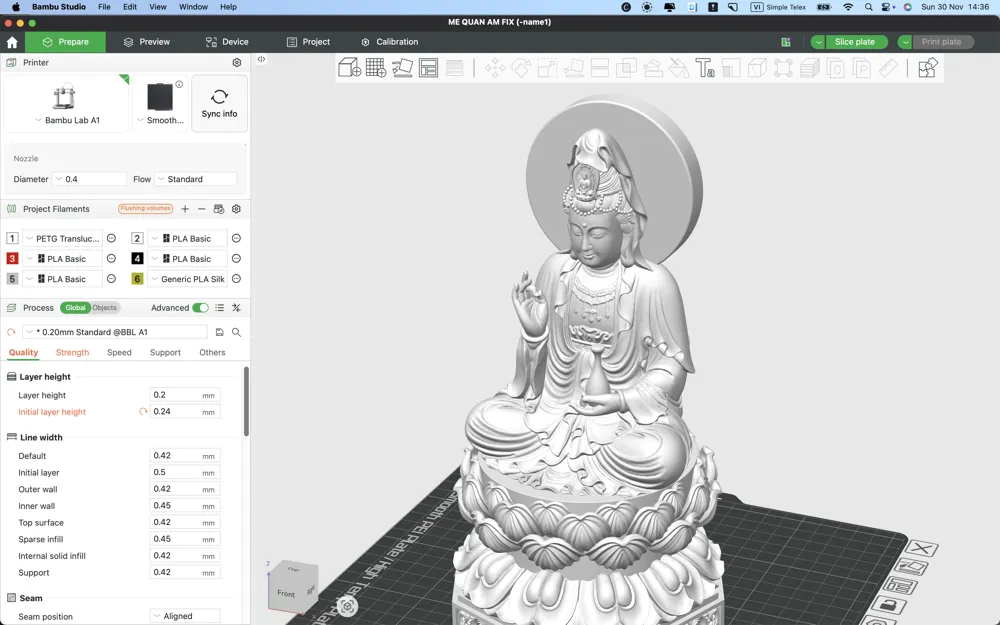Select the Rotate tool in toolbar

point(521,68)
